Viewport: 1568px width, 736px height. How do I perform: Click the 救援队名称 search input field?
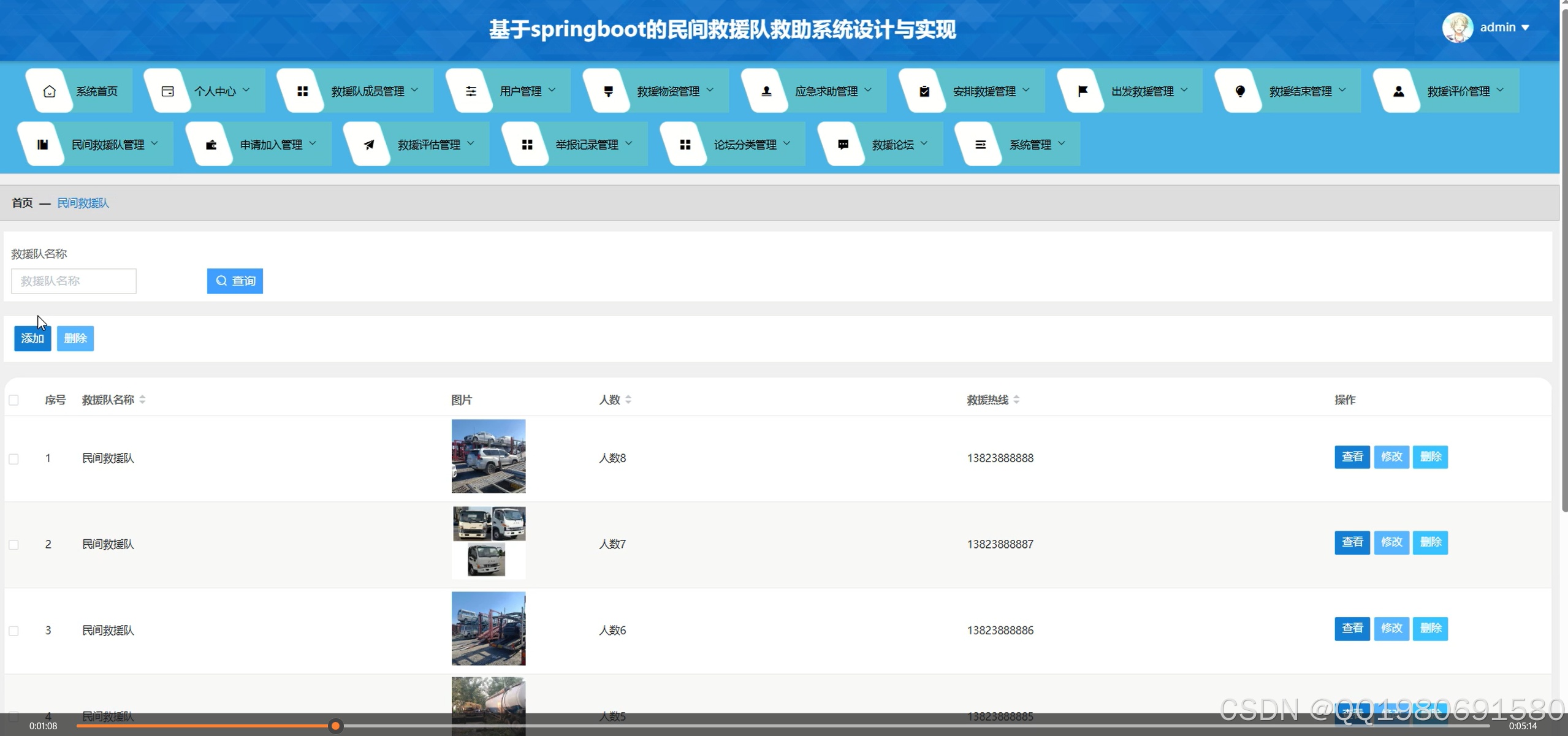[74, 281]
